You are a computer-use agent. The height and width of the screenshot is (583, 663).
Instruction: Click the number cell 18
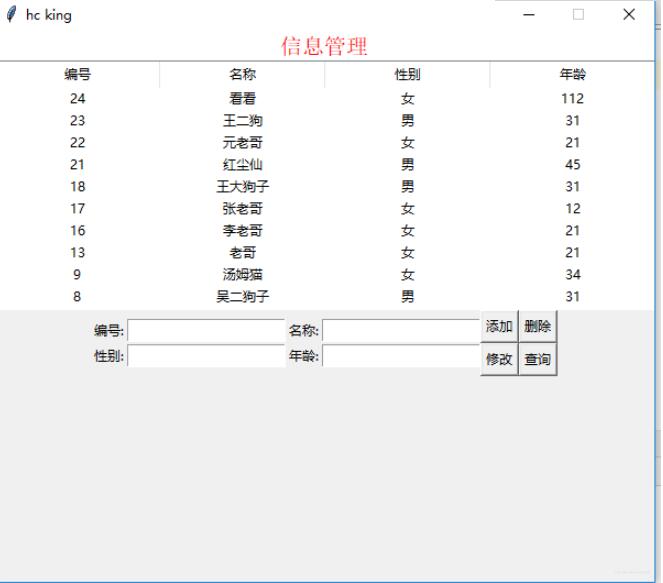pyautogui.click(x=78, y=186)
